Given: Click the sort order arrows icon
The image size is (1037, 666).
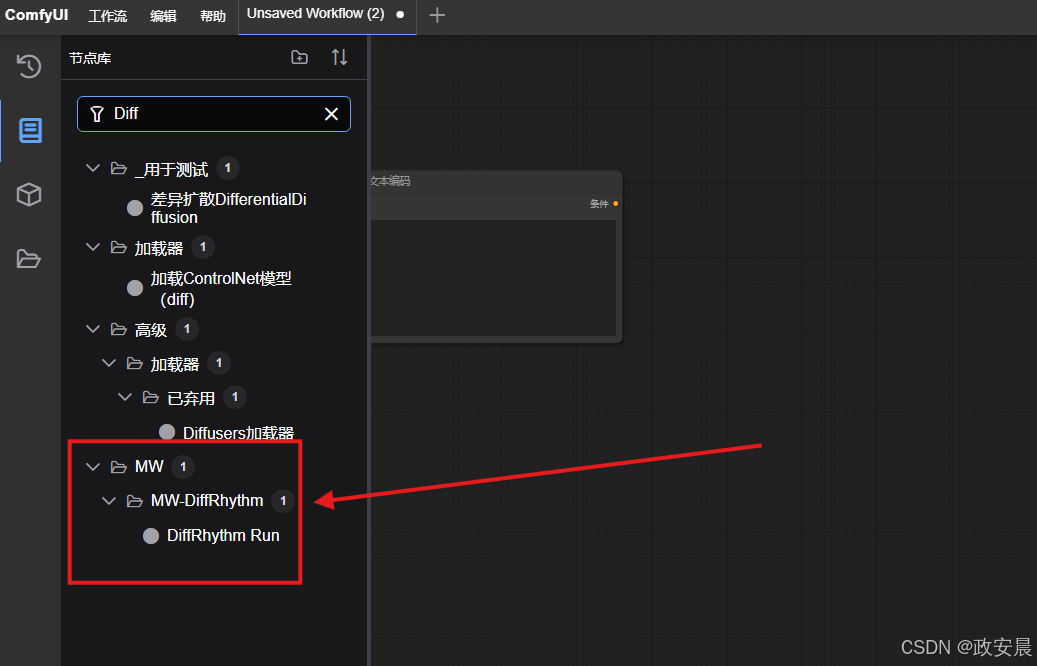Looking at the screenshot, I should click(339, 58).
